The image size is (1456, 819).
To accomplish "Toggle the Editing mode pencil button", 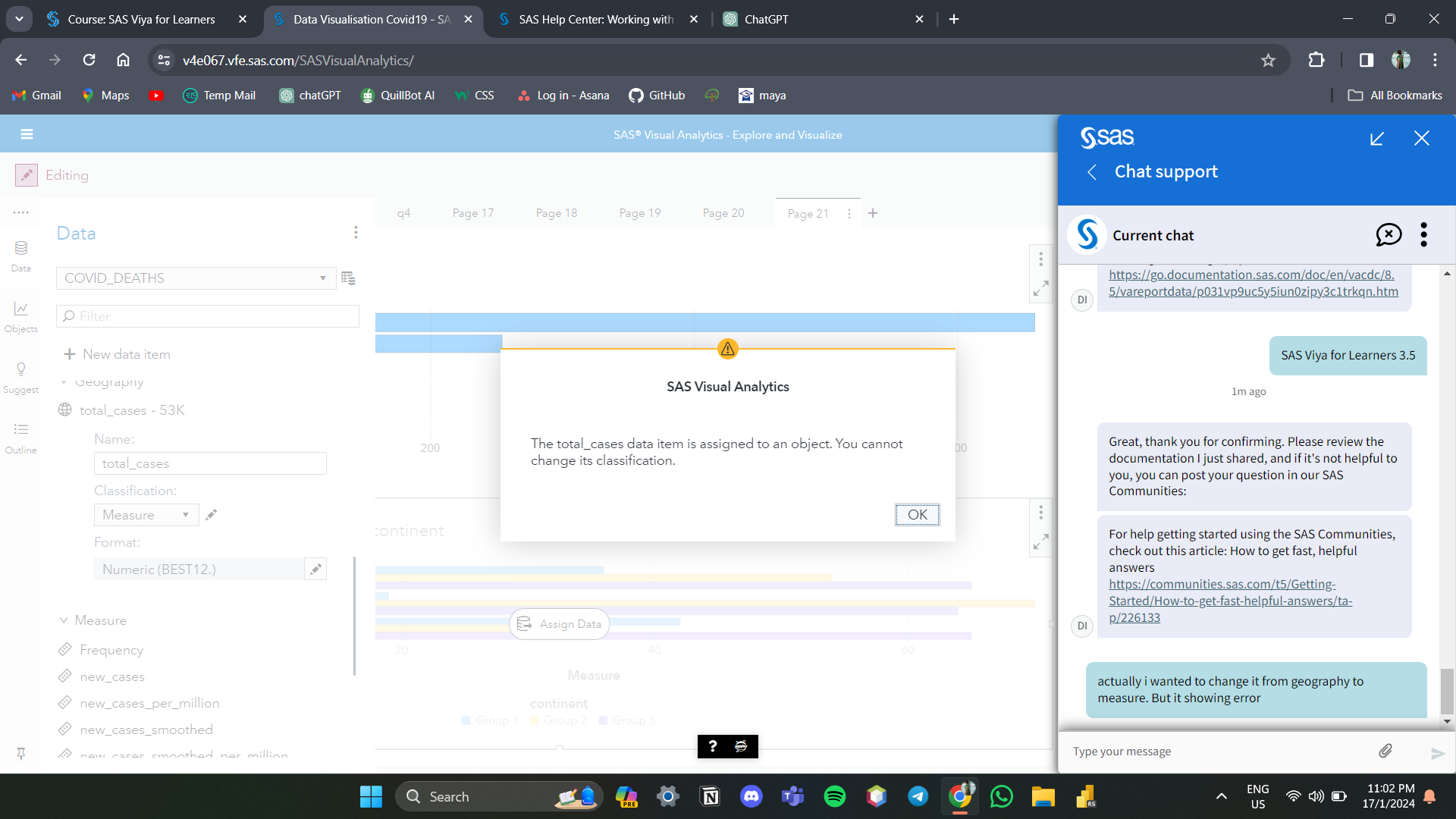I will [x=27, y=175].
